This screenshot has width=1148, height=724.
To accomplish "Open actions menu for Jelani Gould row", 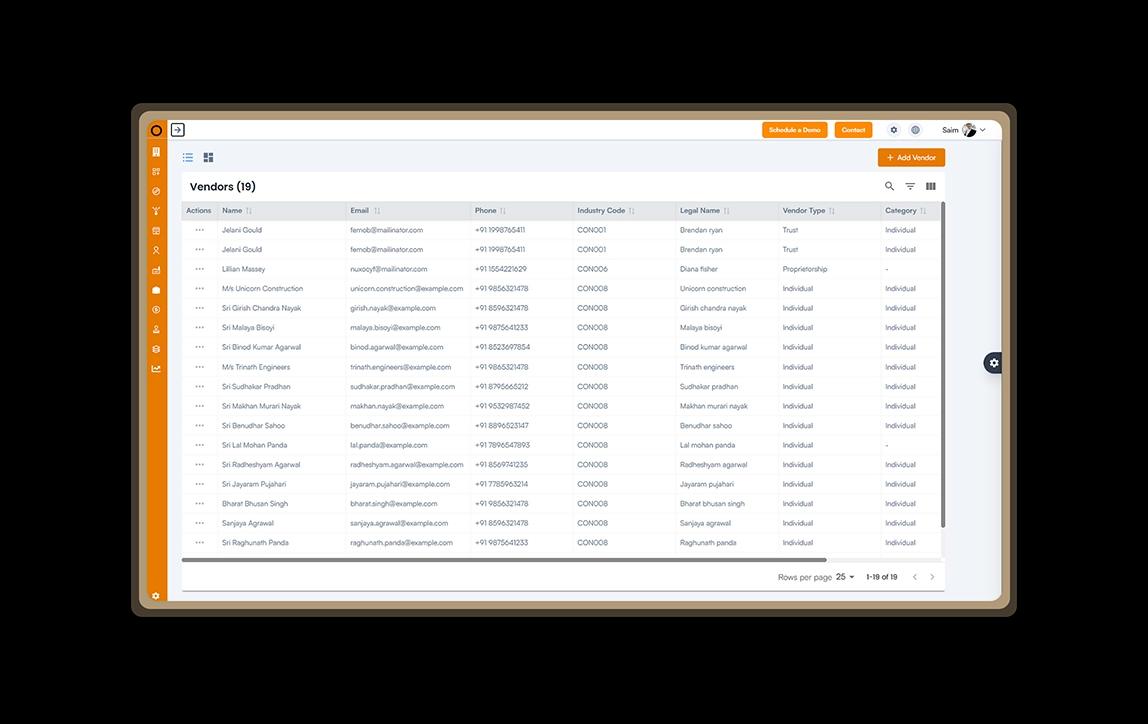I will 198,230.
